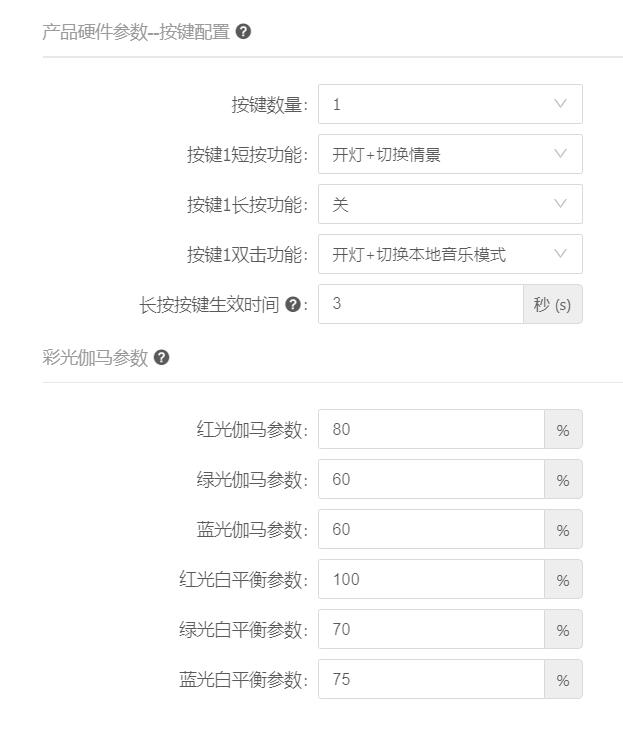
Task: Focus the 红光白平衡参数 input field
Action: point(431,579)
